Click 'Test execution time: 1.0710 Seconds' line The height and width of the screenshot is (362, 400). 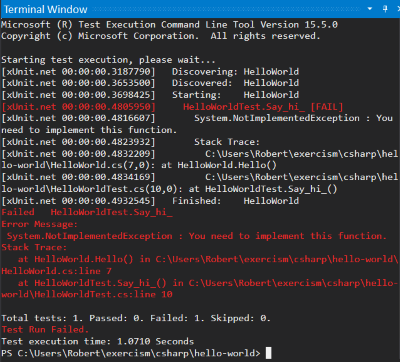pos(97,341)
